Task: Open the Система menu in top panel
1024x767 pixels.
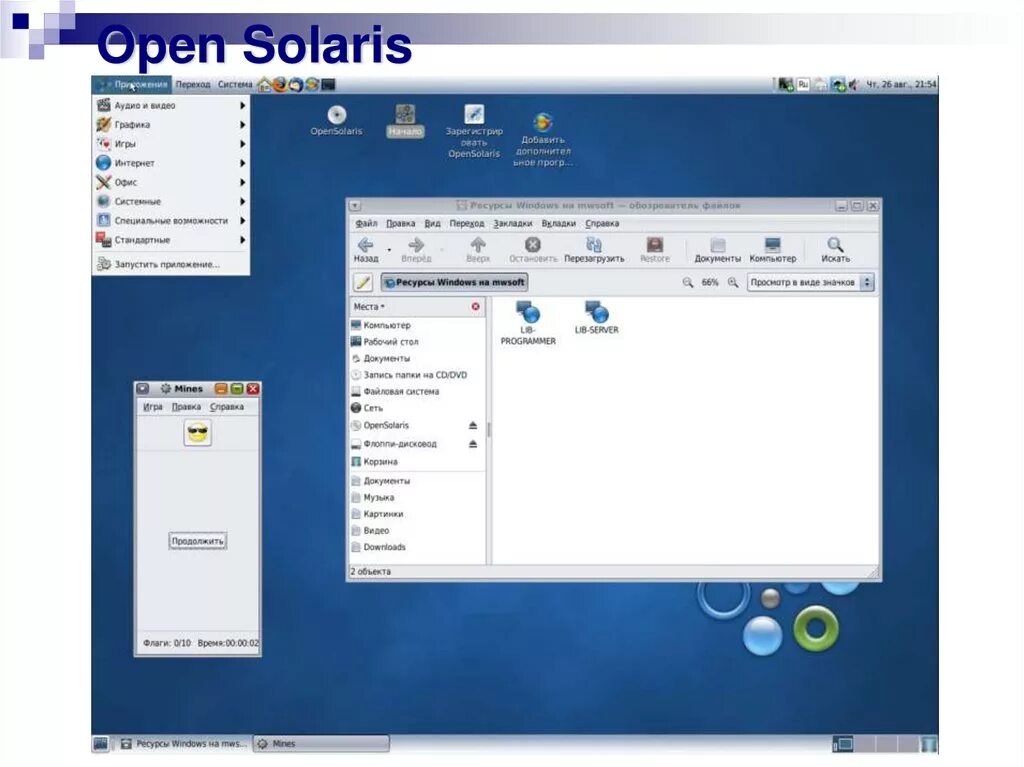Action: click(235, 84)
